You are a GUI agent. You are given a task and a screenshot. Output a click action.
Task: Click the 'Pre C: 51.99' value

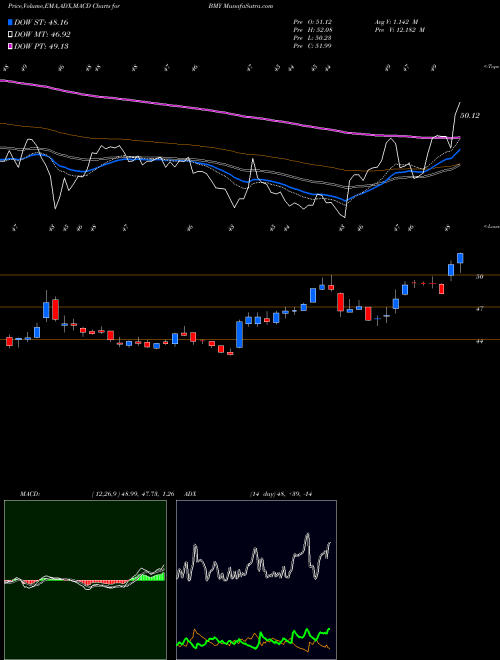[314, 46]
